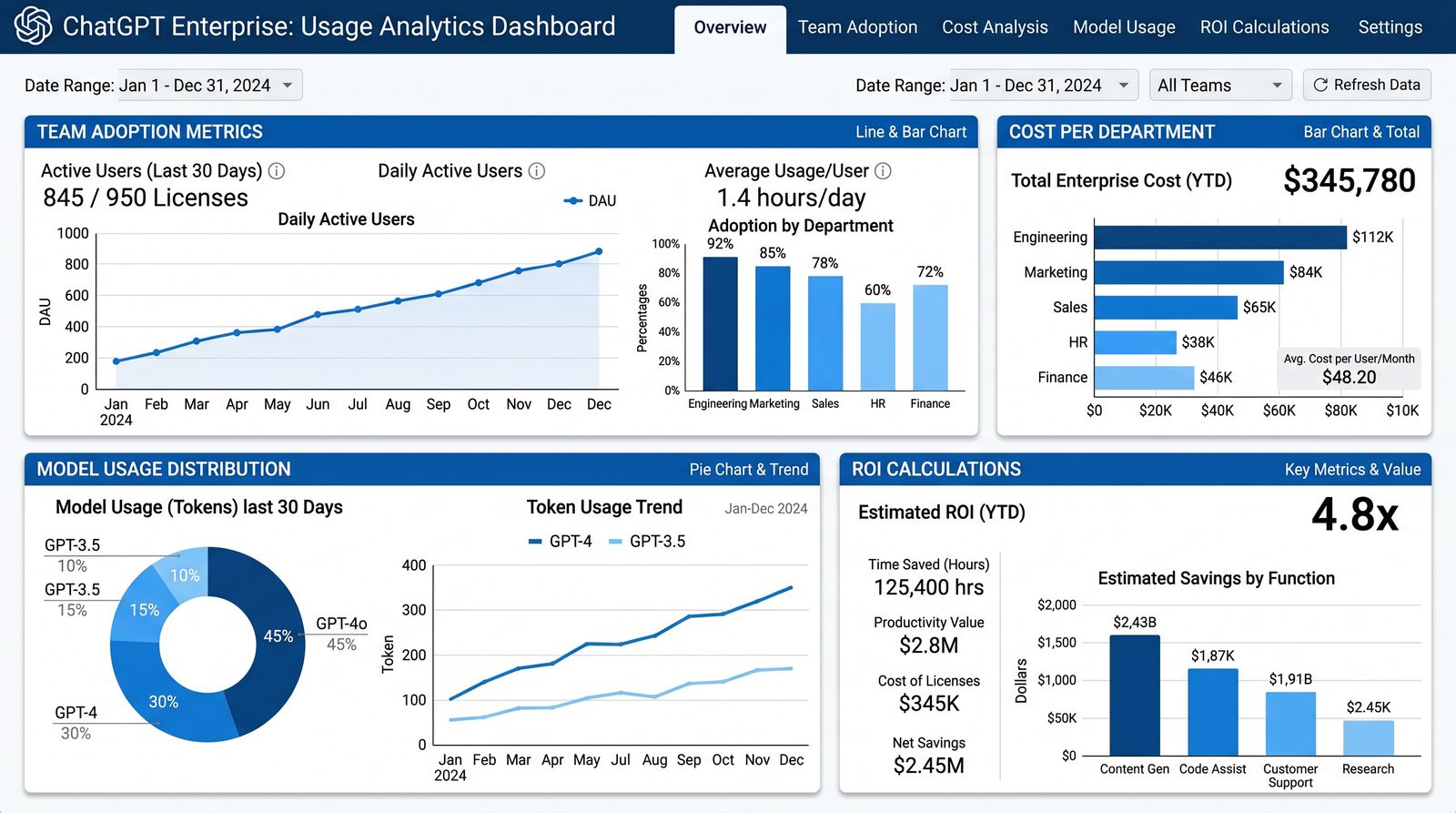The height and width of the screenshot is (813, 1456).
Task: Click the COST PER DEPARTMENT panel title
Action: (1112, 132)
